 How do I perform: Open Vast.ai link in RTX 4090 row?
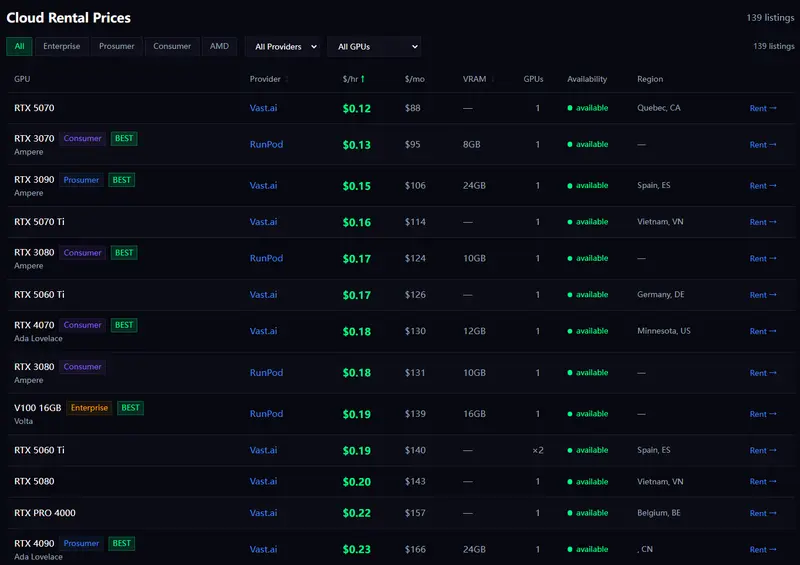(263, 549)
